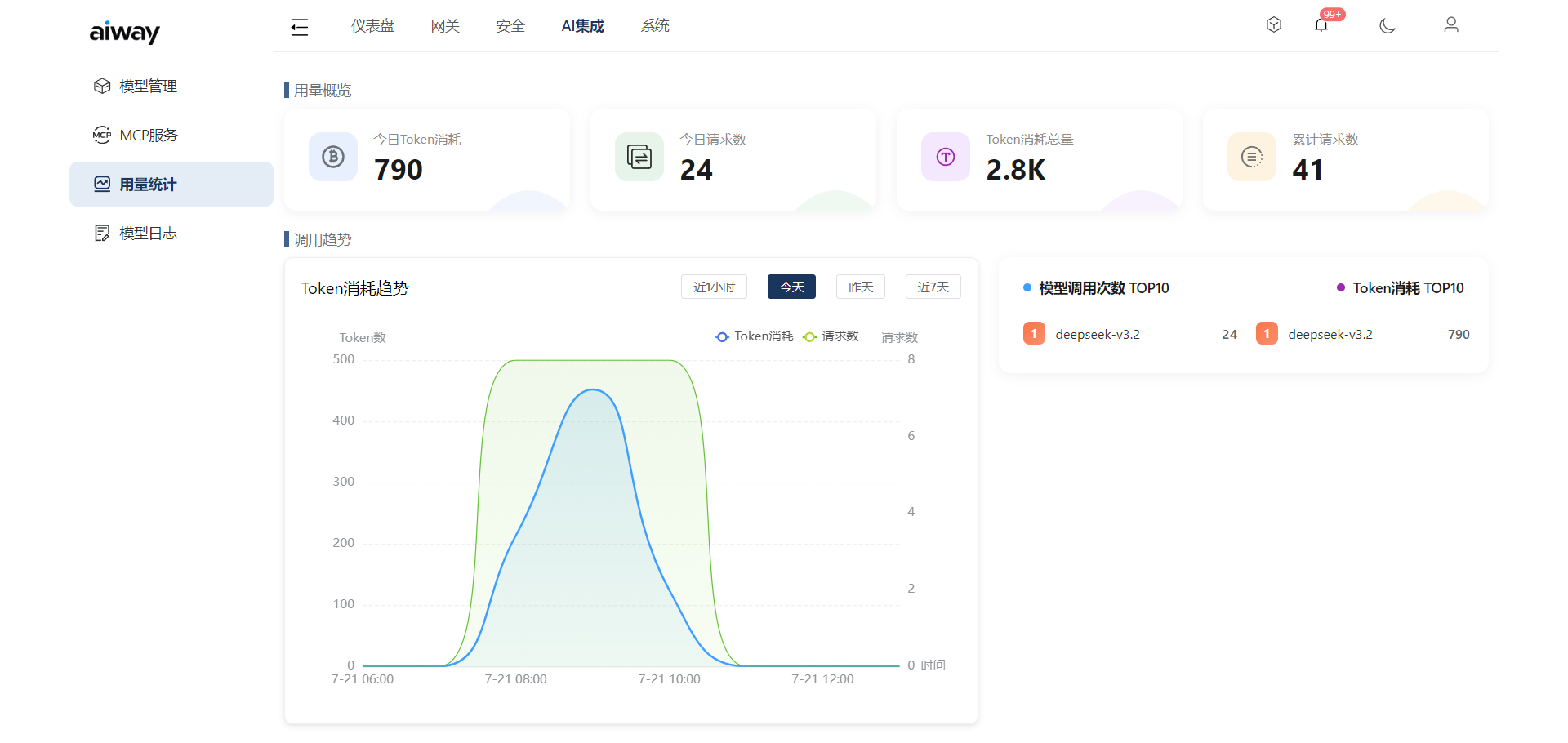Click the 累计请求数 card icon
Screen dimensions: 1568x743
point(1252,157)
